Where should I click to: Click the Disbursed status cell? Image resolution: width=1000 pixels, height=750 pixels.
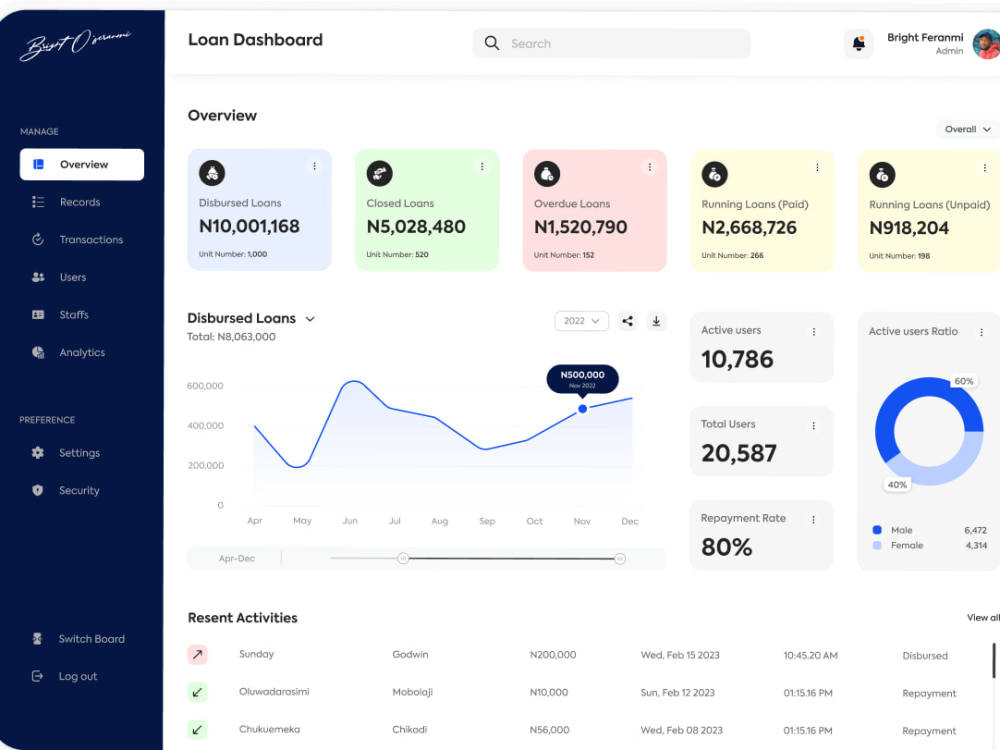pos(925,656)
